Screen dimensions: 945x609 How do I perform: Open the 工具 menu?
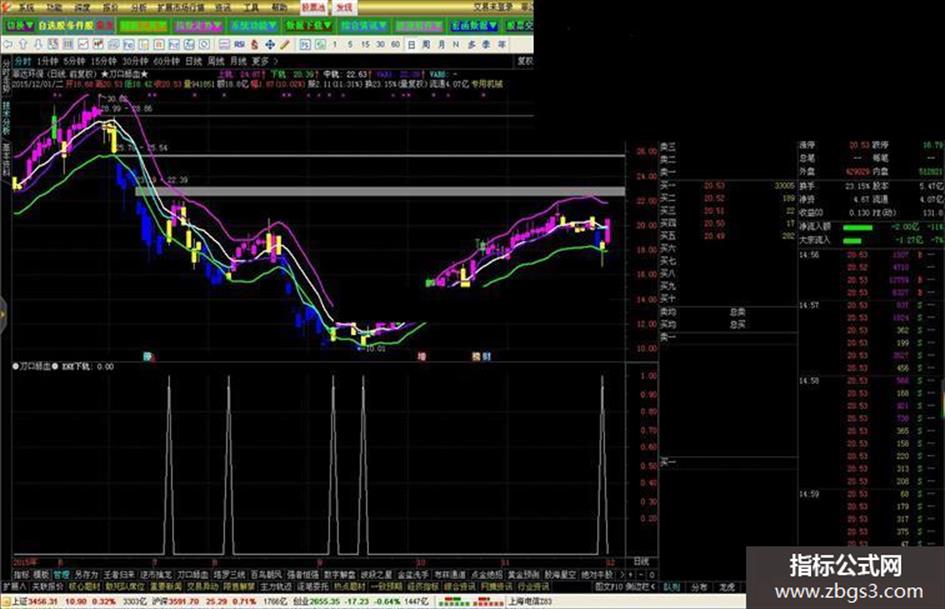[251, 8]
